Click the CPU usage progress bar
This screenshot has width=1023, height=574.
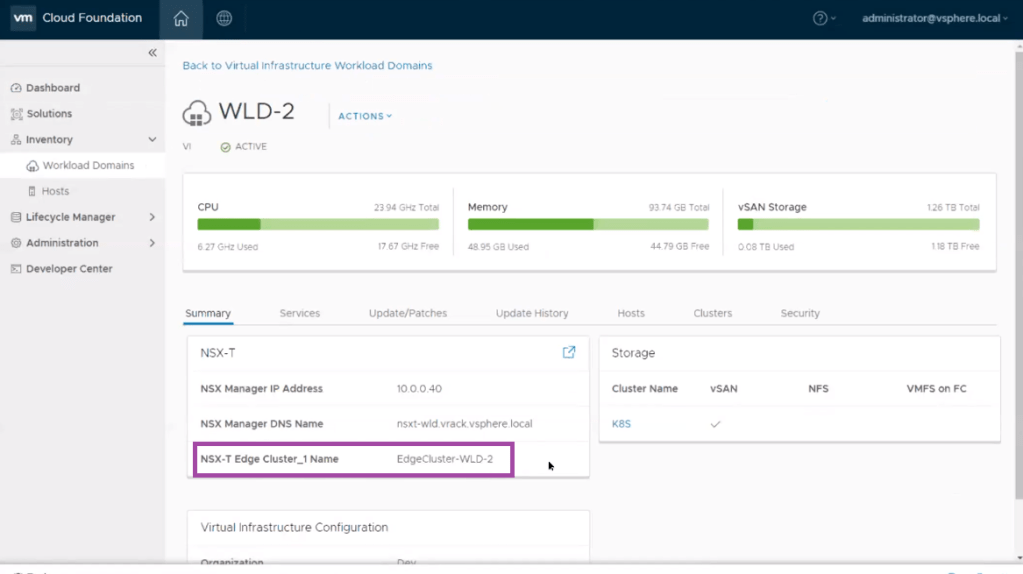click(318, 225)
